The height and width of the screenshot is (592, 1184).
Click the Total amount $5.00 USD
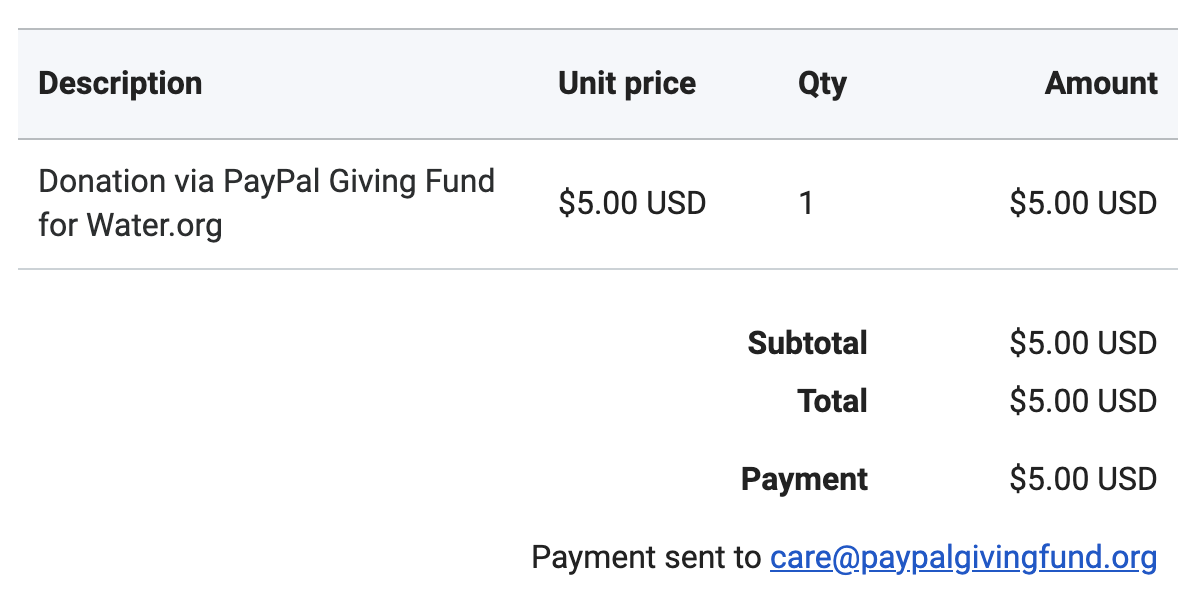tap(1083, 401)
